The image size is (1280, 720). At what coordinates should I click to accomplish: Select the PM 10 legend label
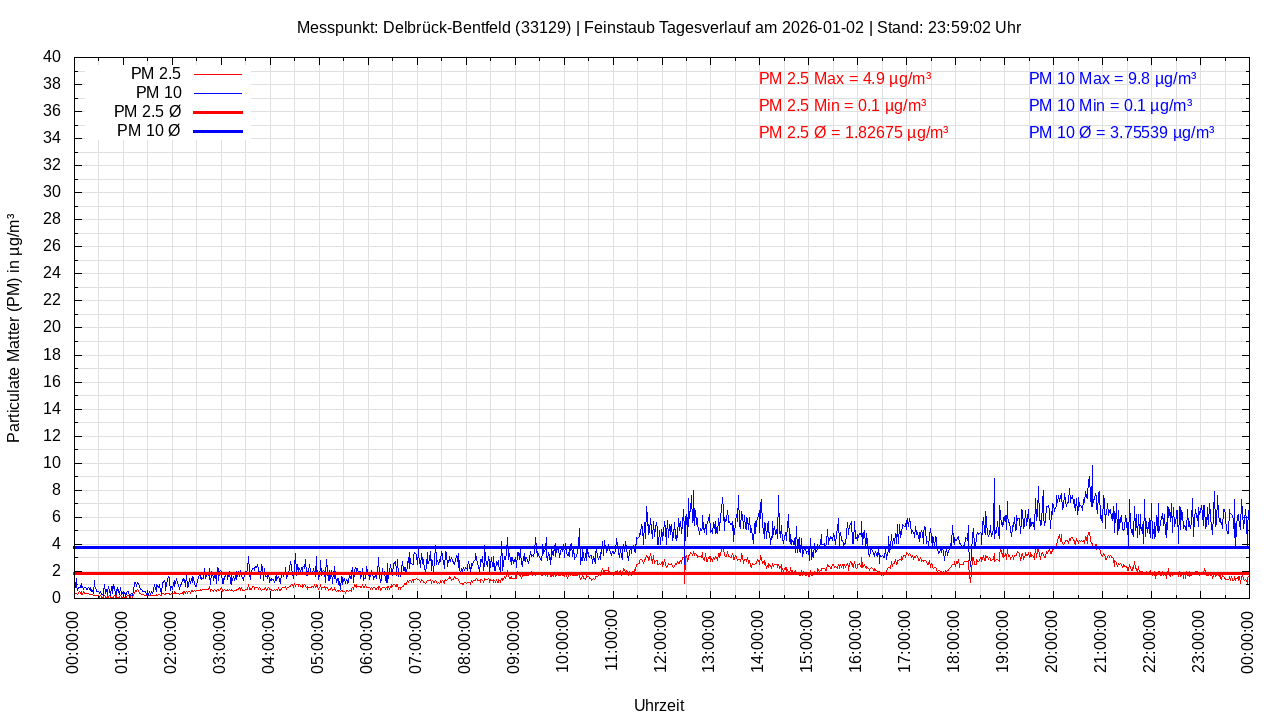(x=158, y=92)
